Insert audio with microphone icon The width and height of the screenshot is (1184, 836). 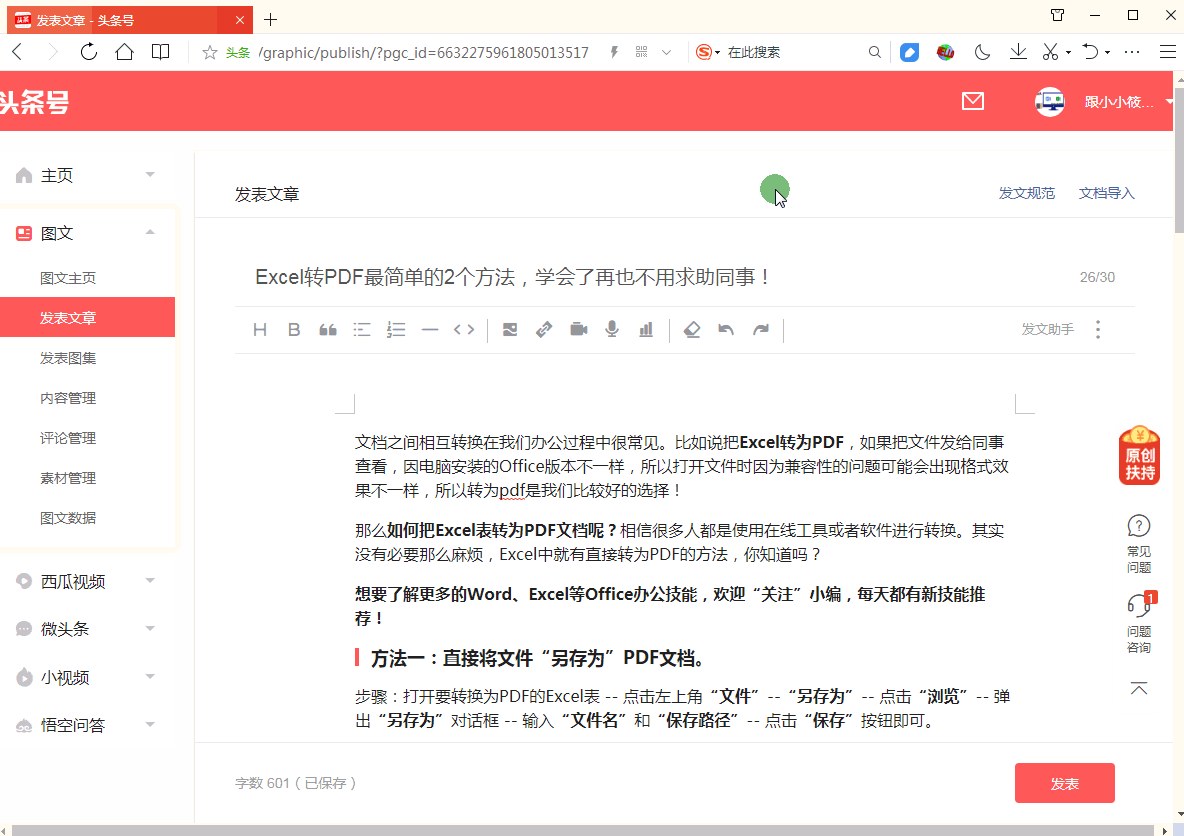coord(612,330)
